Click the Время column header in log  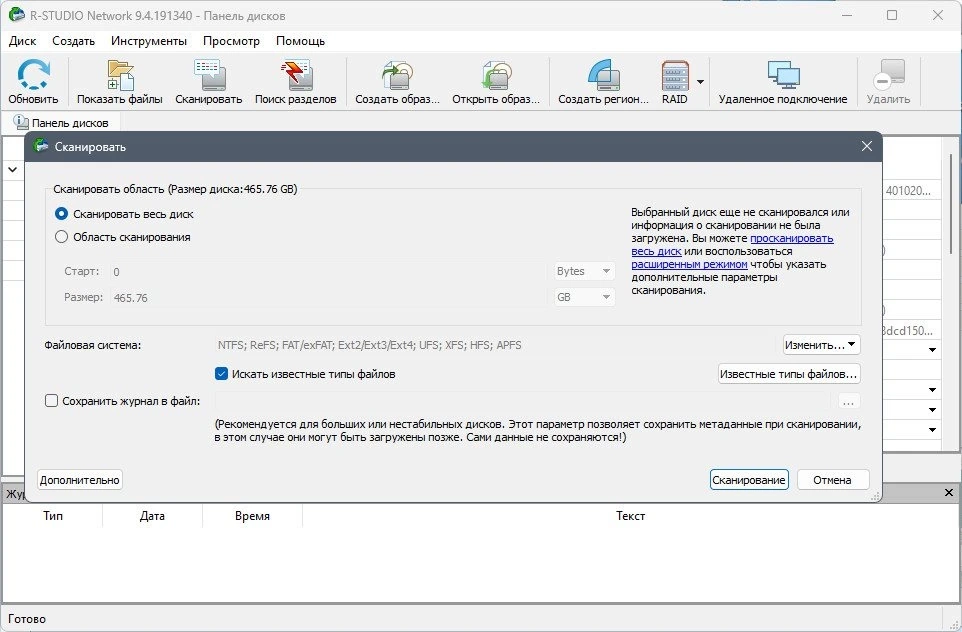(x=252, y=516)
